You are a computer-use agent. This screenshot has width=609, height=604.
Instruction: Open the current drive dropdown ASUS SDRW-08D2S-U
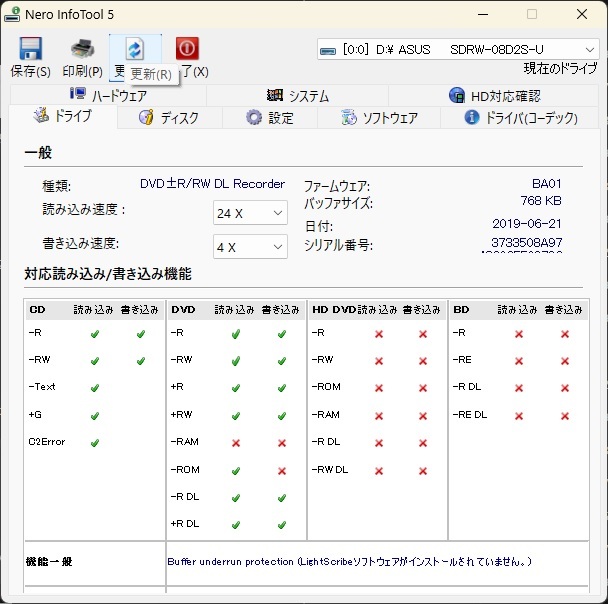[458, 49]
